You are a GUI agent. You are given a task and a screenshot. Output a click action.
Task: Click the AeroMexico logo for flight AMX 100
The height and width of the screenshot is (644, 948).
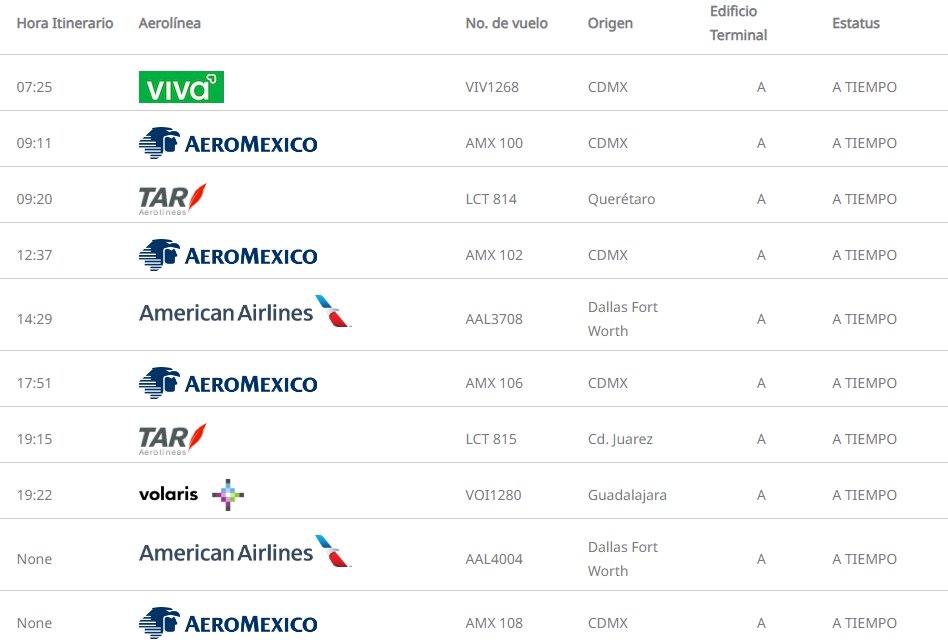[228, 143]
